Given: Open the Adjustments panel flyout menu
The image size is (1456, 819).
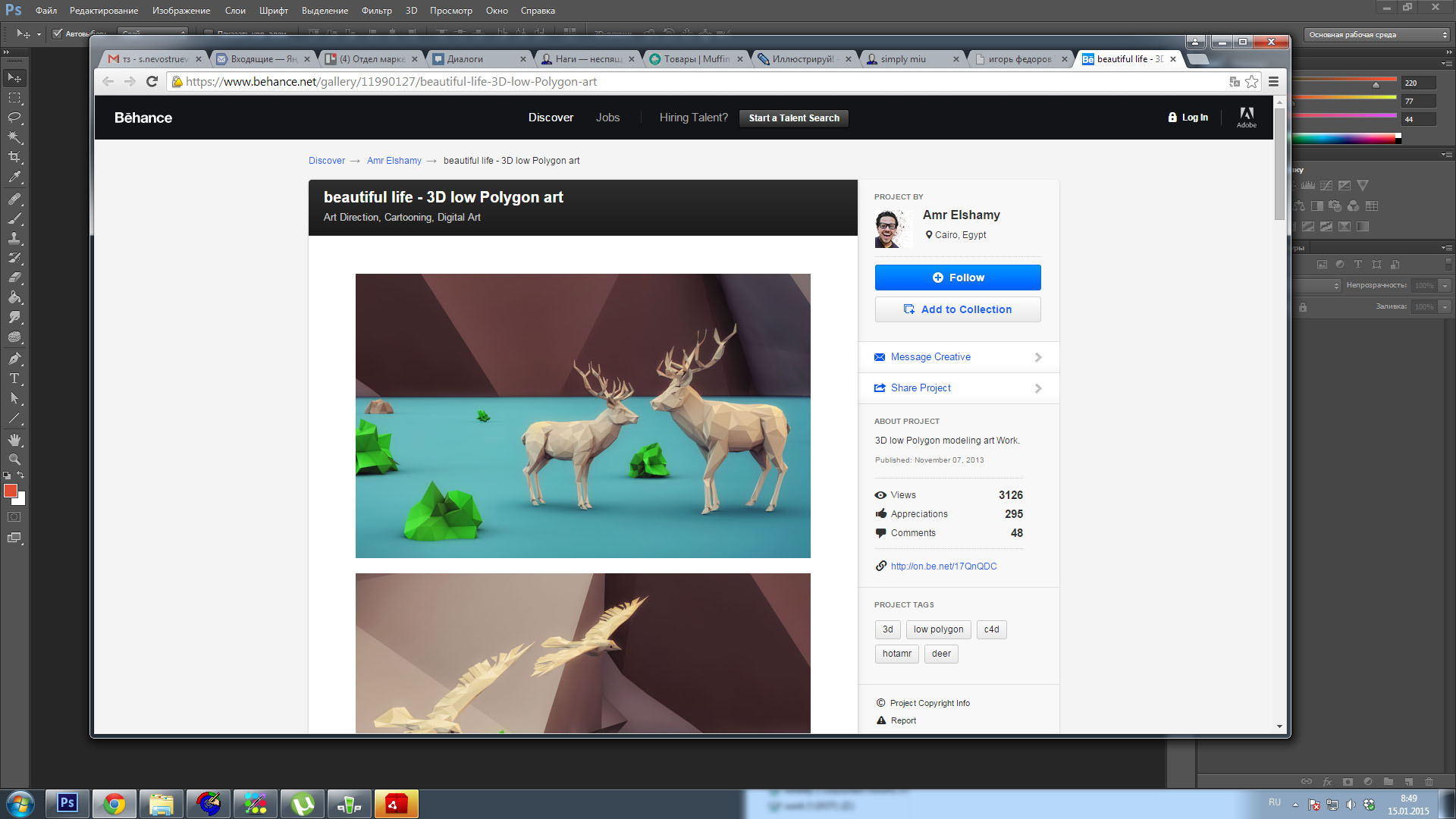Looking at the screenshot, I should tap(1447, 154).
